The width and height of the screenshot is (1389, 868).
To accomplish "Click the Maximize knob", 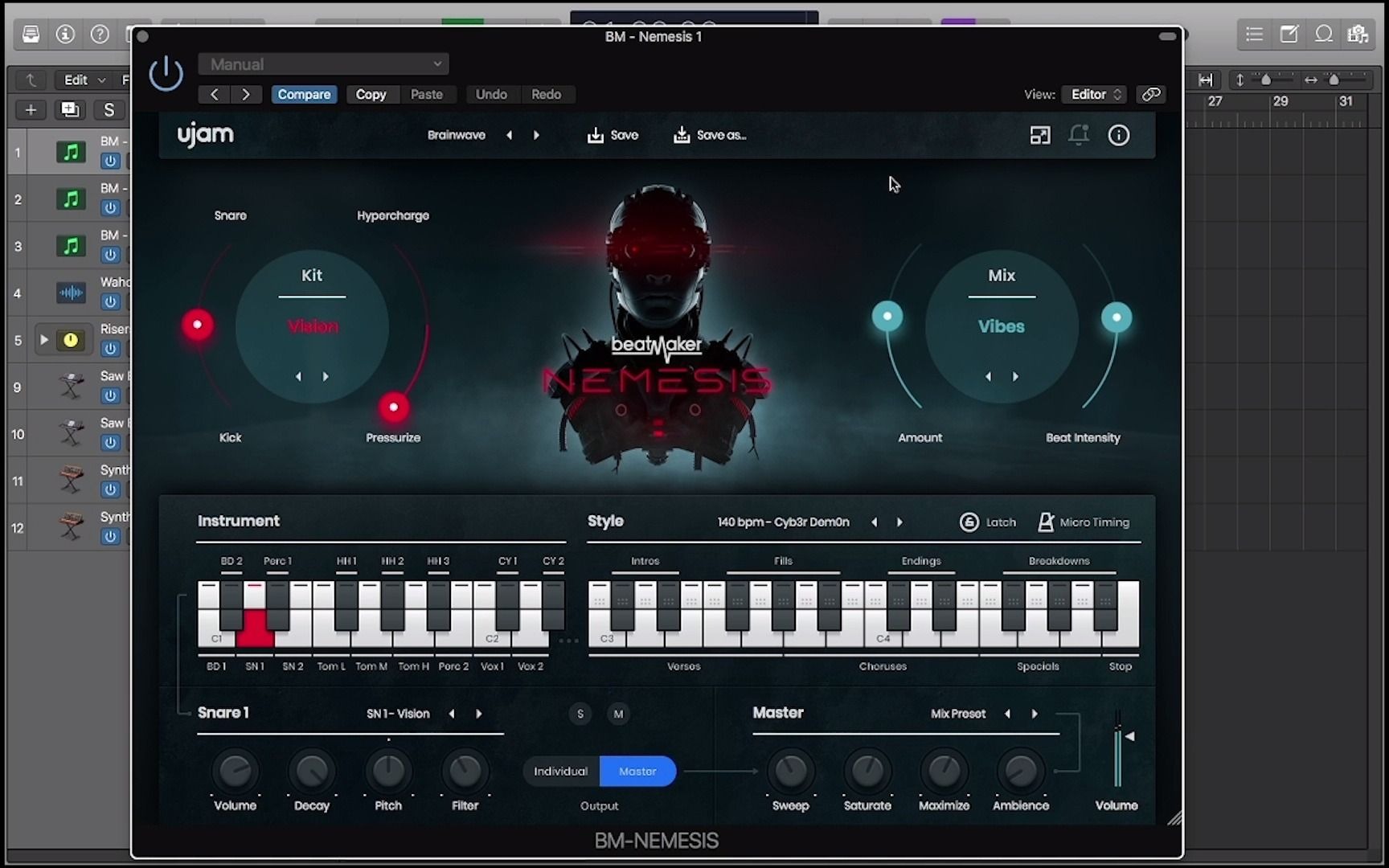I will tap(944, 772).
